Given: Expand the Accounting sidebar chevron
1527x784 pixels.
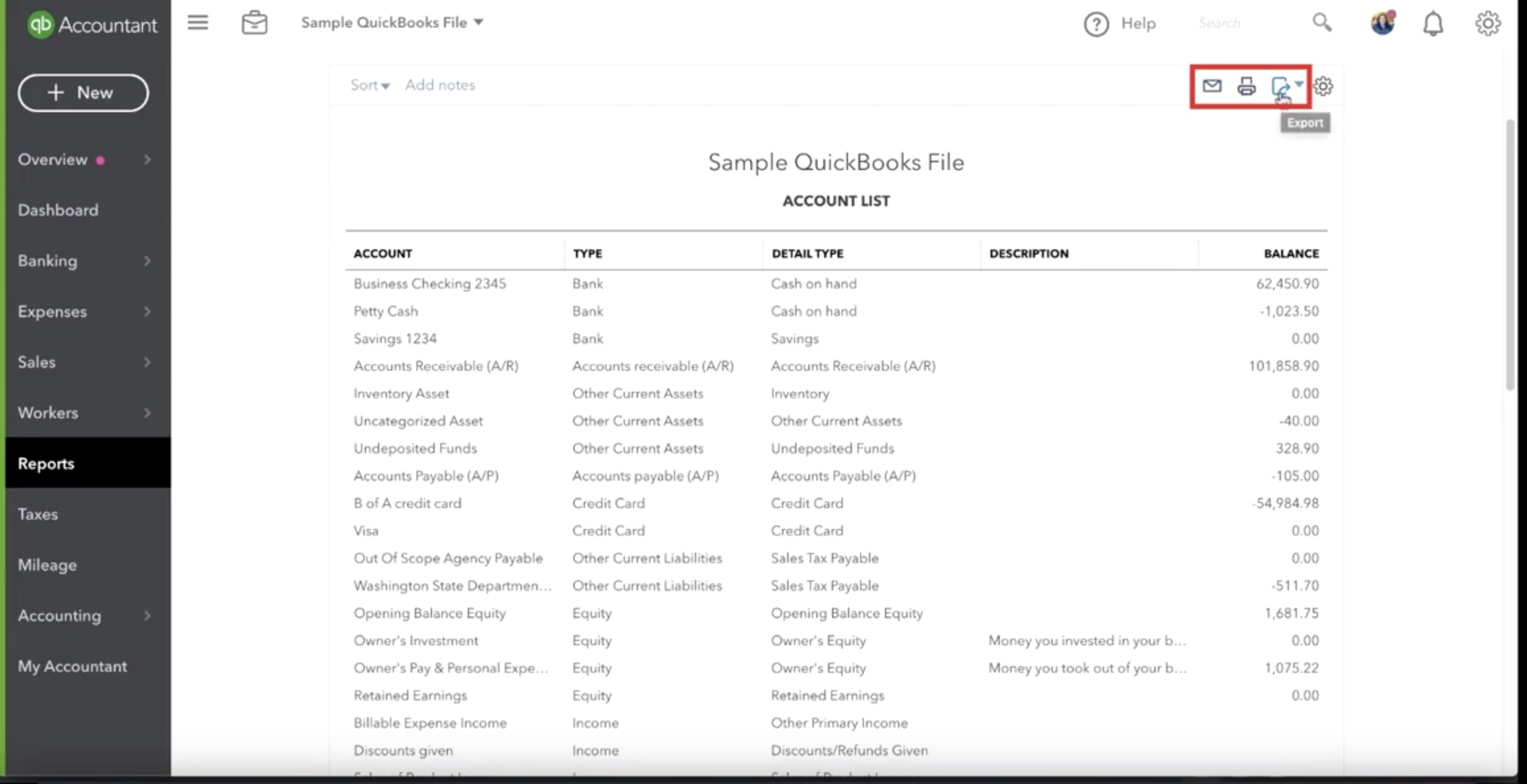Looking at the screenshot, I should point(147,616).
